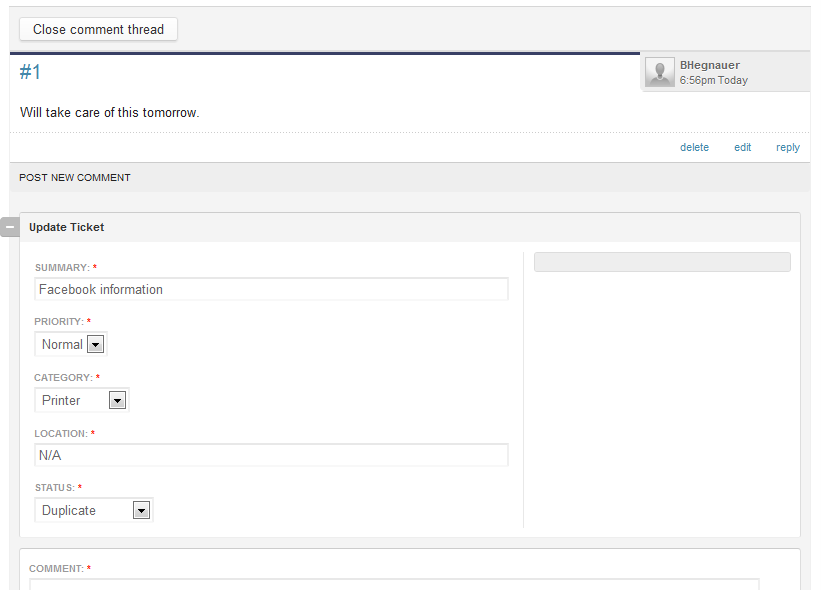821x590 pixels.
Task: Select the Printer category combo box
Action: point(82,400)
